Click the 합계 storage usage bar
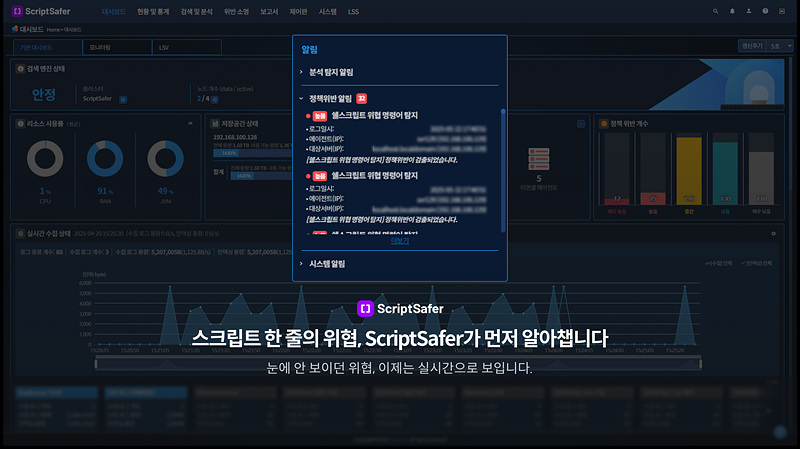800x449 pixels. [x=261, y=176]
